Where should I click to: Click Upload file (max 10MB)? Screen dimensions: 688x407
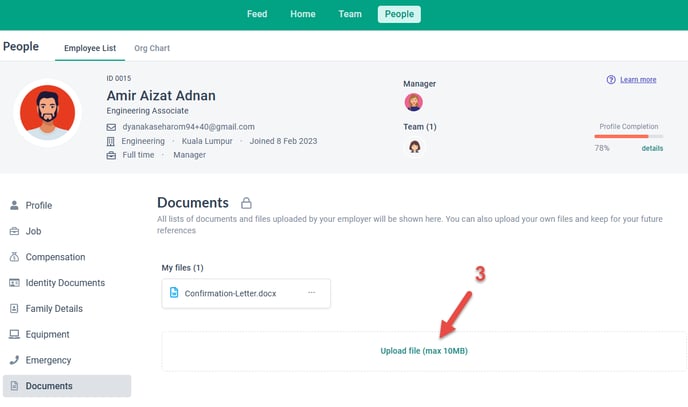coord(424,351)
